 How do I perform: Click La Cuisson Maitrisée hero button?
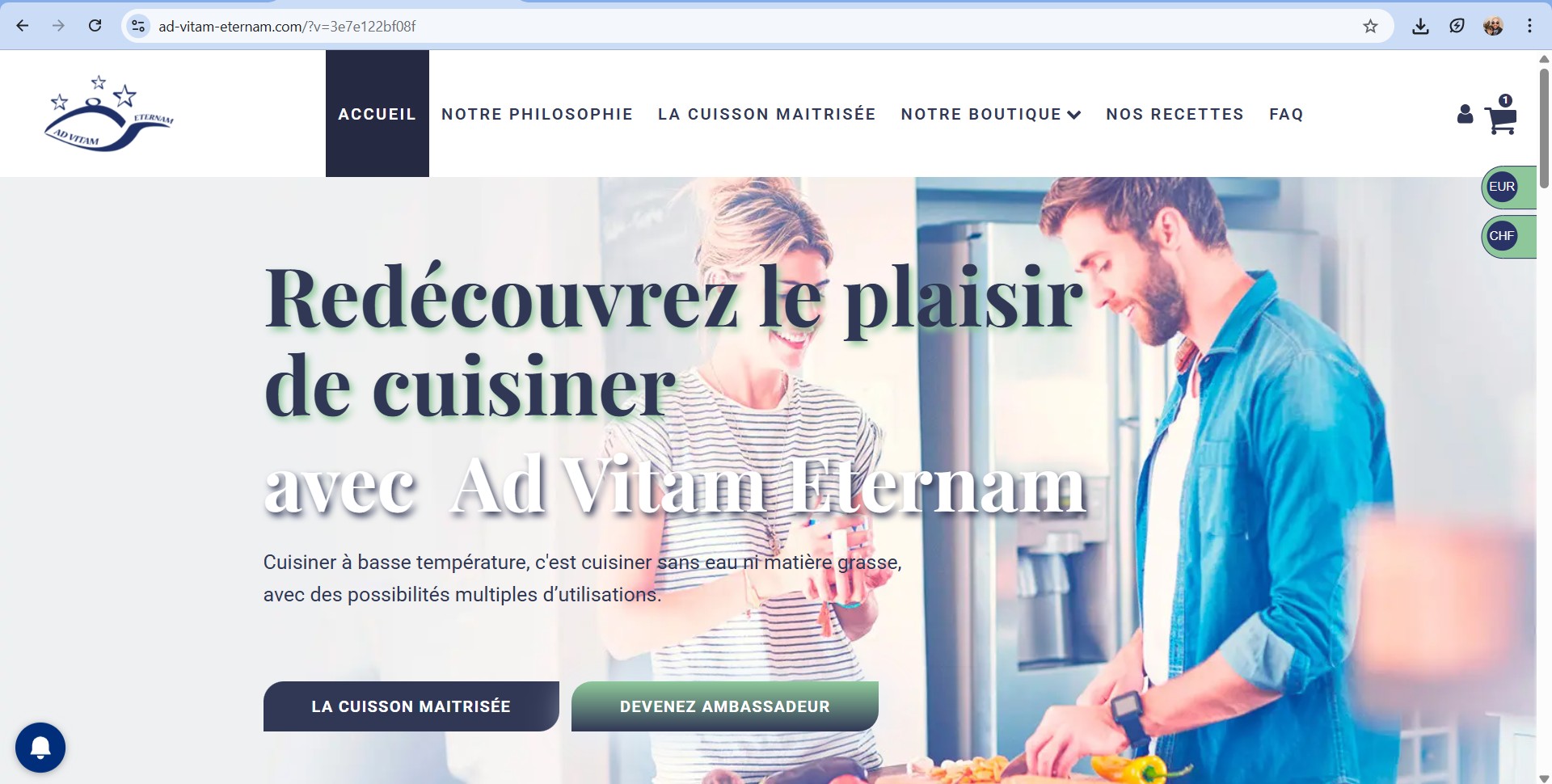click(x=411, y=706)
